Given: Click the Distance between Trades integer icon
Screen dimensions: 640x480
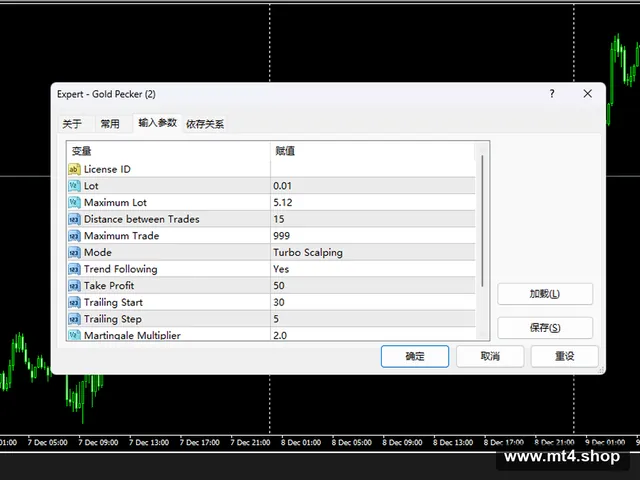Looking at the screenshot, I should [74, 219].
